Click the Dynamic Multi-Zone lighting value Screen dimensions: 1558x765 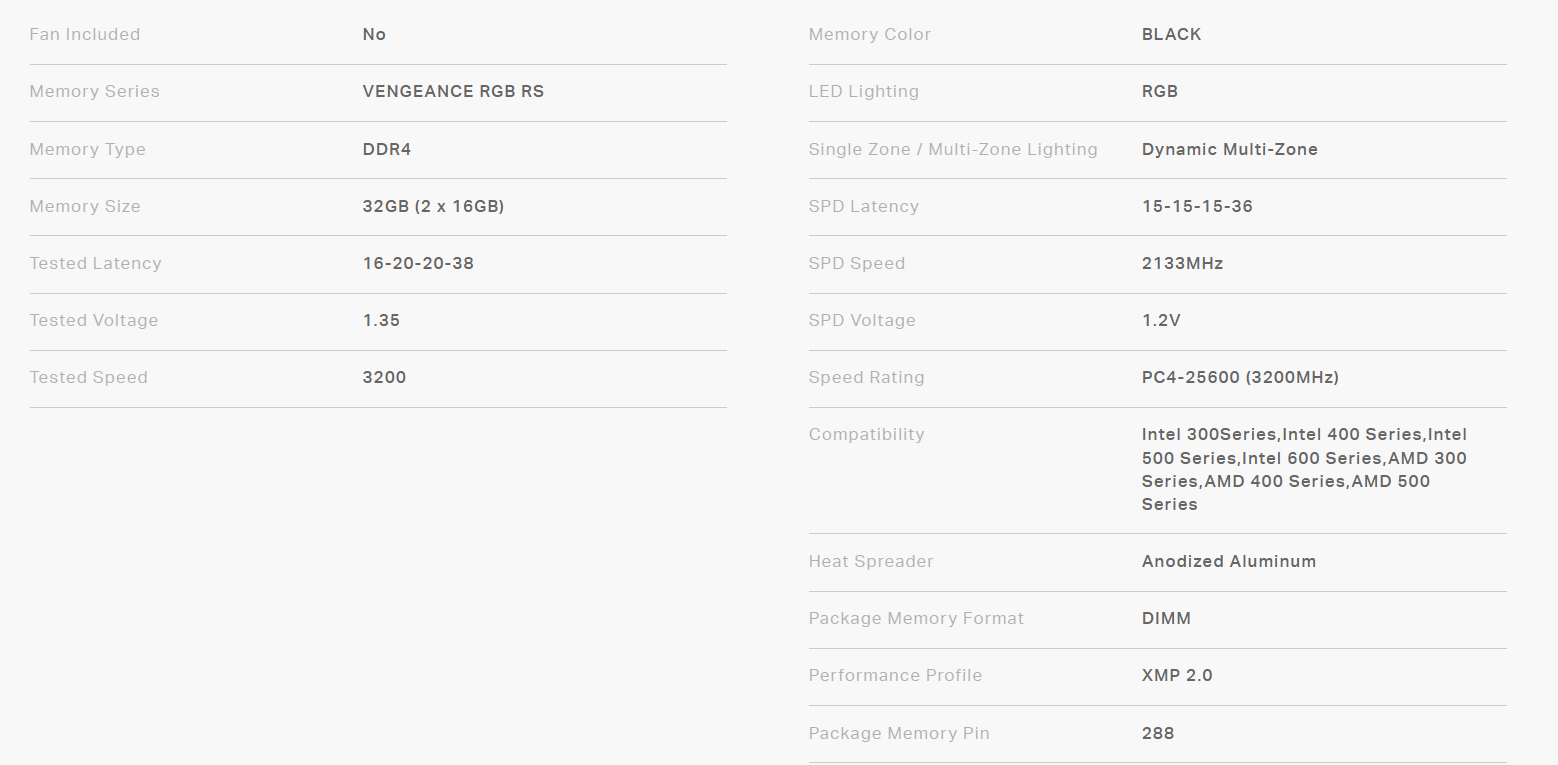click(1229, 149)
